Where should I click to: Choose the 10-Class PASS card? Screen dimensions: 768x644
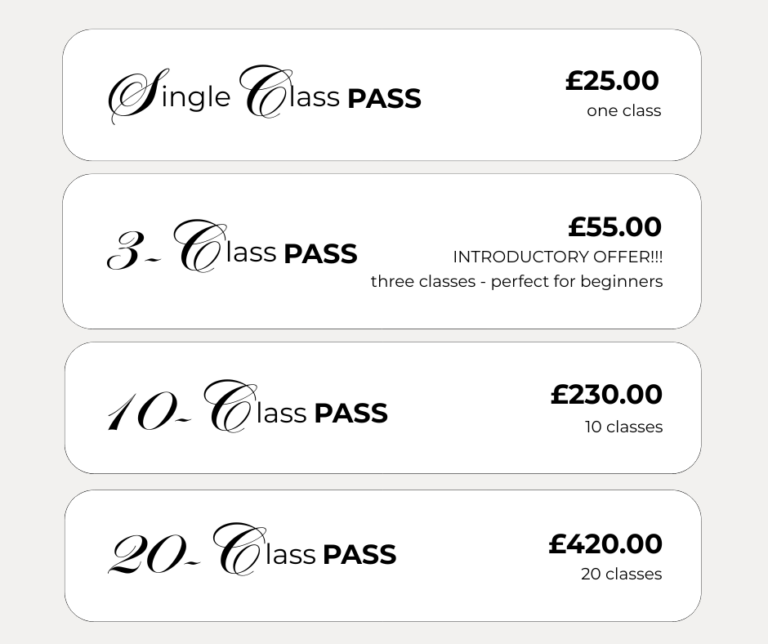click(383, 407)
